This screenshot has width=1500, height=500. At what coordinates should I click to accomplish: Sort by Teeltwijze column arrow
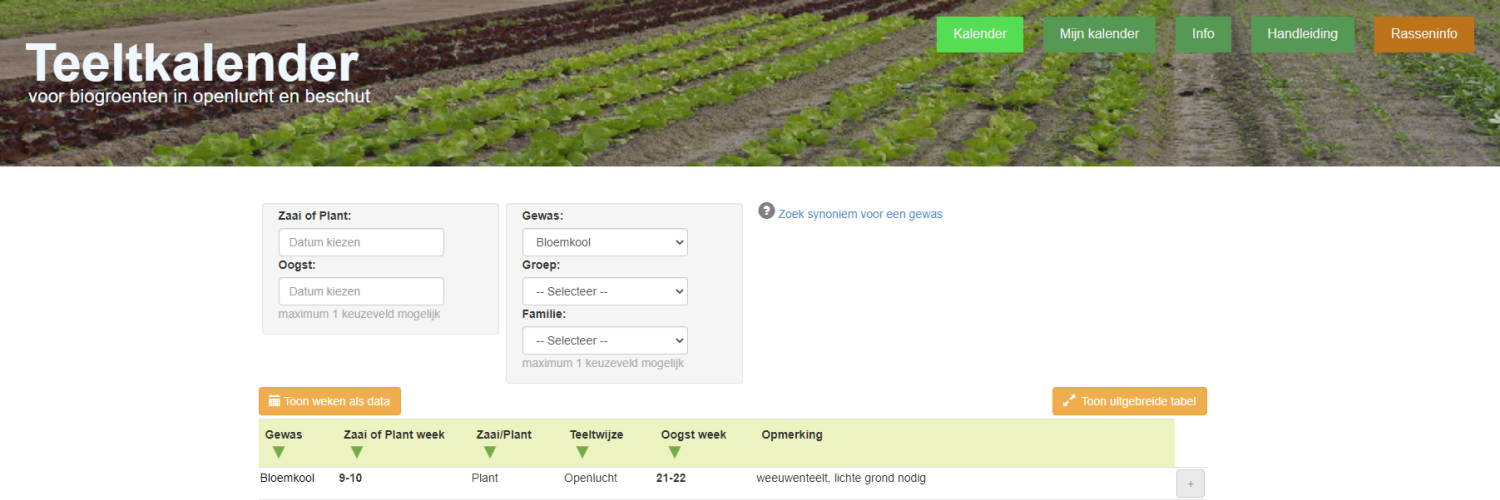click(583, 452)
